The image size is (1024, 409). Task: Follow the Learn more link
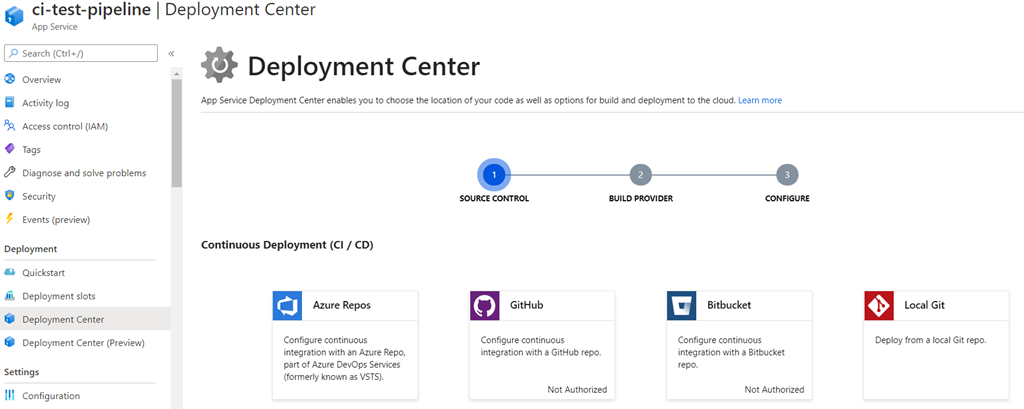[x=760, y=101]
